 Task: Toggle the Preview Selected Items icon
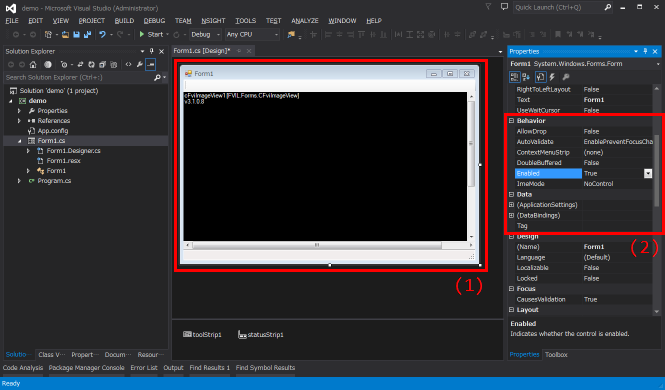(151, 64)
